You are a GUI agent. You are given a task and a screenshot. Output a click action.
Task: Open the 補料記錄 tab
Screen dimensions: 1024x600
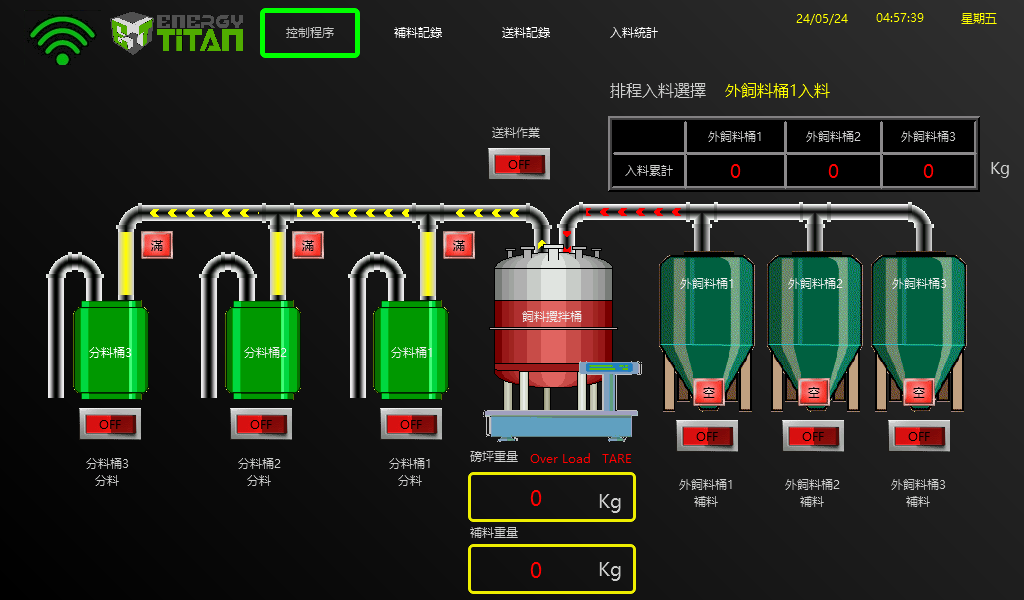[418, 33]
